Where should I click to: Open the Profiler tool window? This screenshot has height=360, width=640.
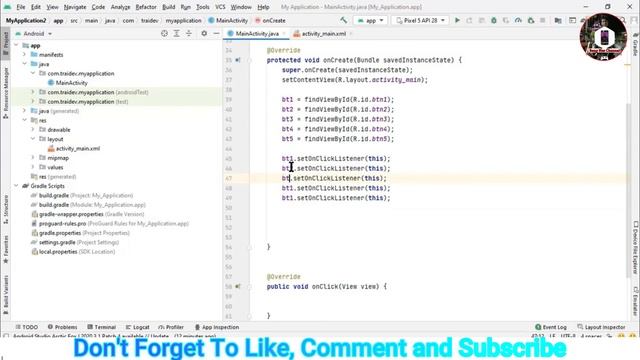click(x=171, y=327)
